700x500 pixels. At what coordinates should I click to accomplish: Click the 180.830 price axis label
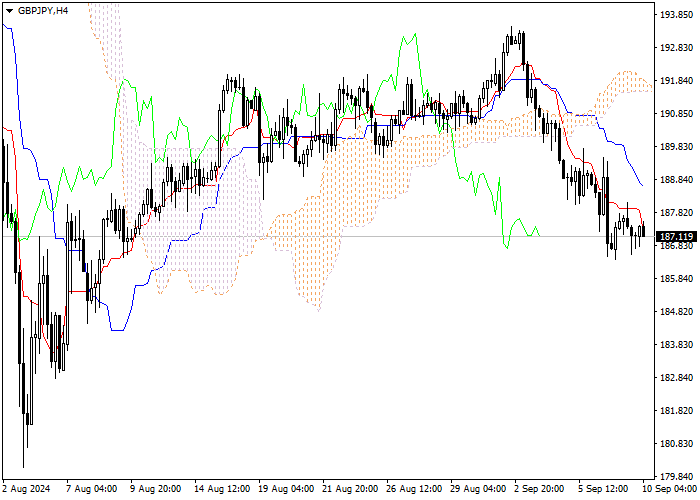click(x=676, y=444)
